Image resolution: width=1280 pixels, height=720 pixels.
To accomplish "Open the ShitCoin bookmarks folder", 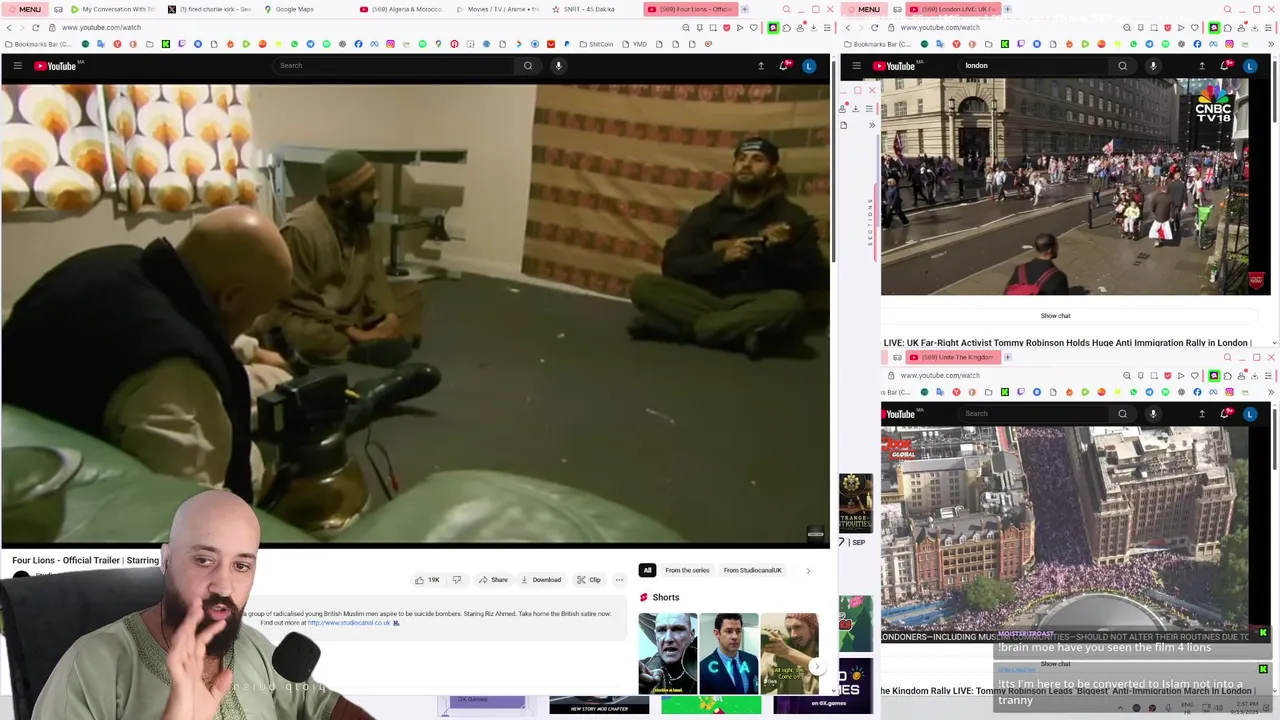I will click(x=597, y=44).
